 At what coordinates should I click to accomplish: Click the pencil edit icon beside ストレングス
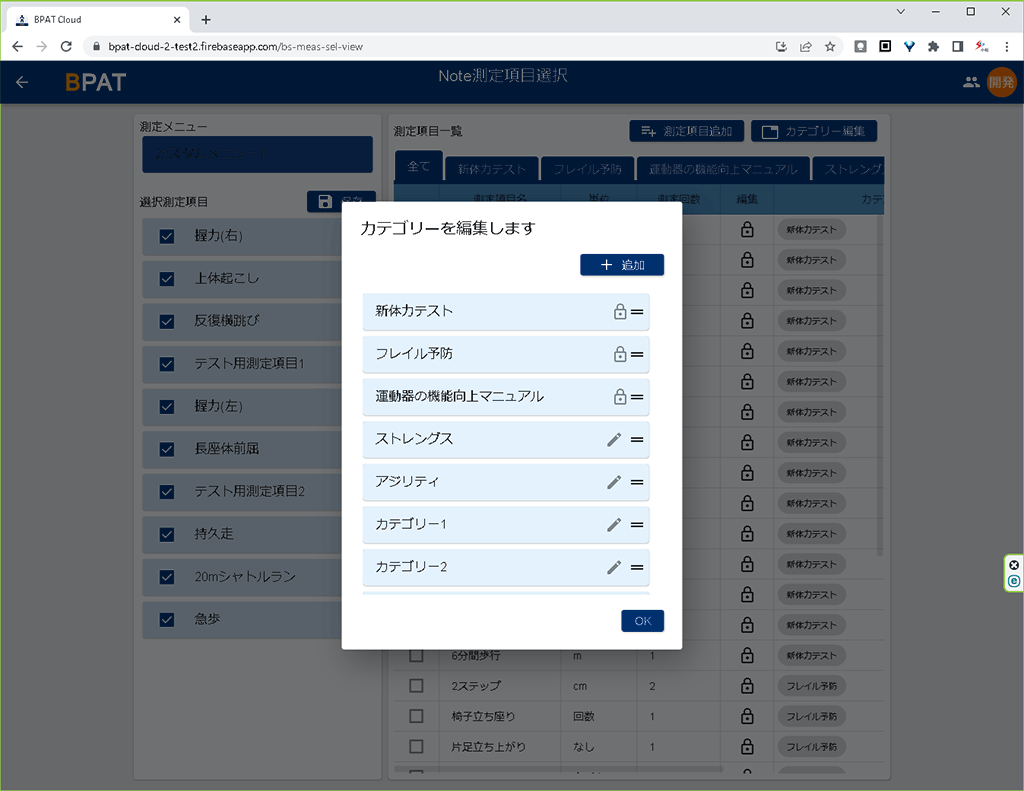[x=614, y=441]
